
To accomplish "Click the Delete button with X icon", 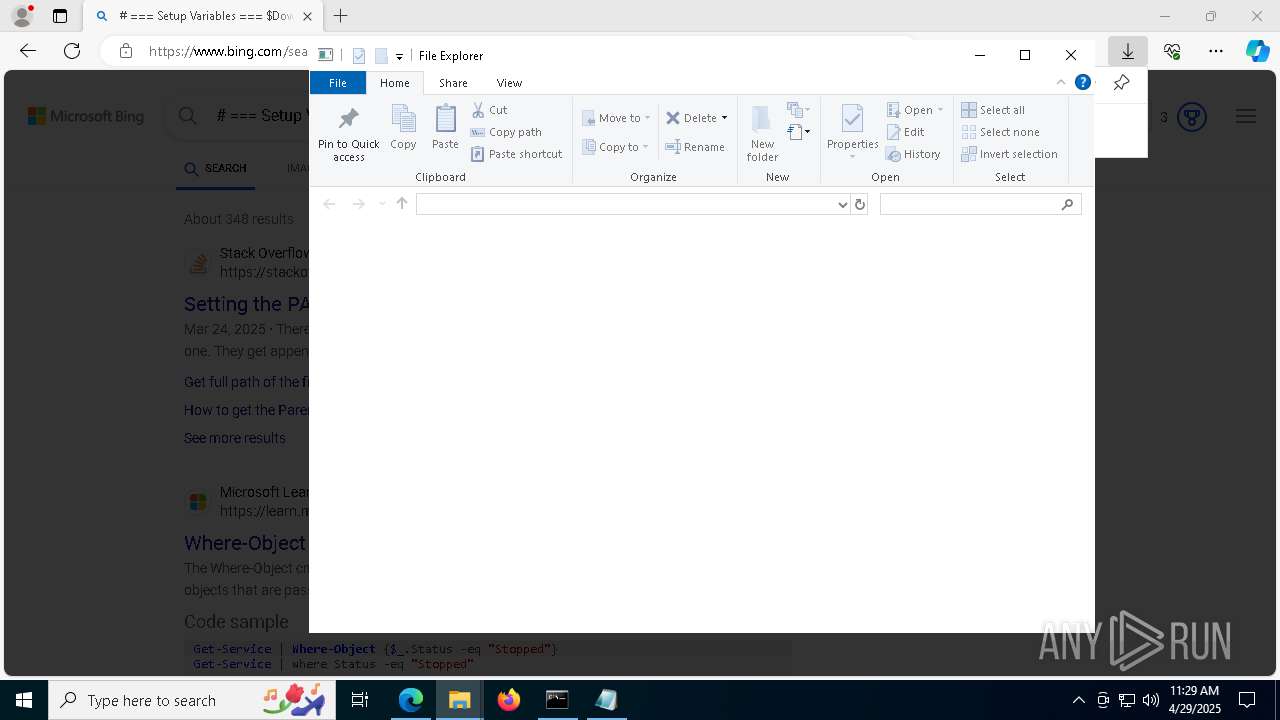I will coord(691,118).
